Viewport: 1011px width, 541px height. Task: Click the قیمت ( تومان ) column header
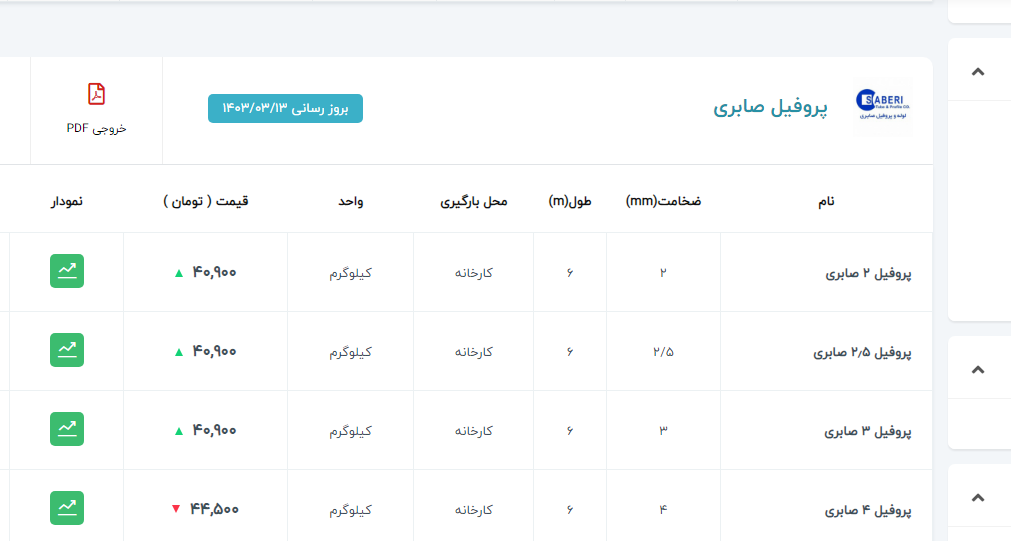coord(205,201)
